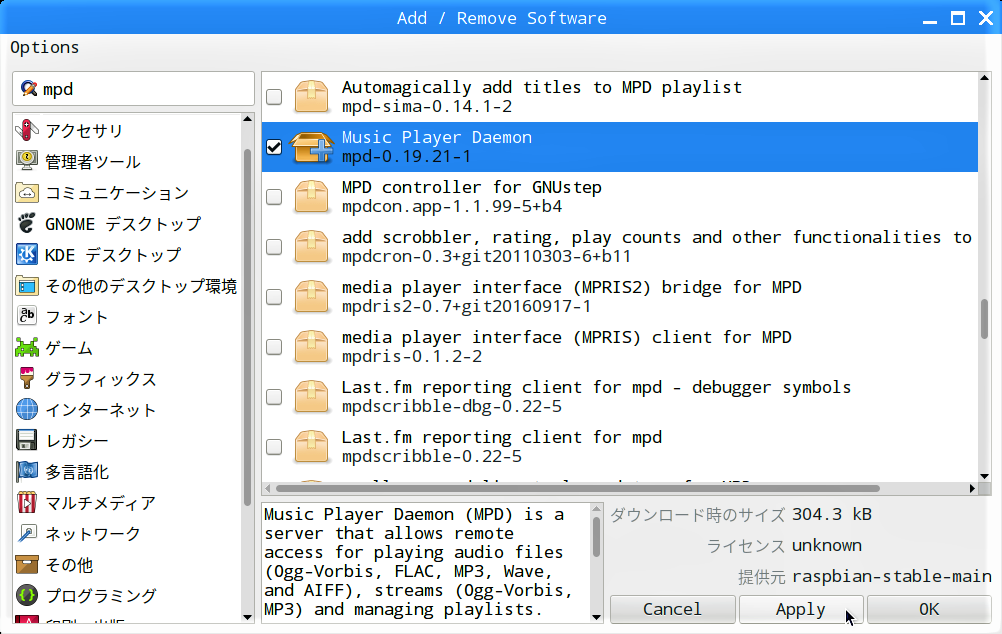Check the mpdscribble-dbg debugger symbols checkbox

pyautogui.click(x=274, y=397)
